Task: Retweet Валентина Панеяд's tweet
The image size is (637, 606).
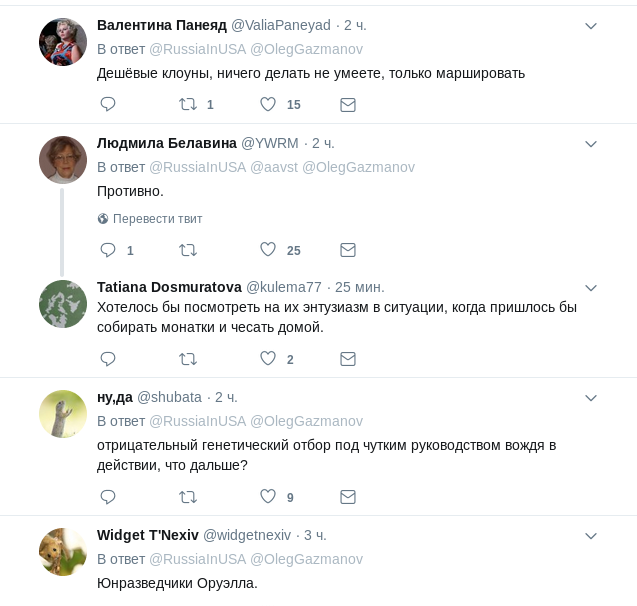Action: [x=187, y=104]
